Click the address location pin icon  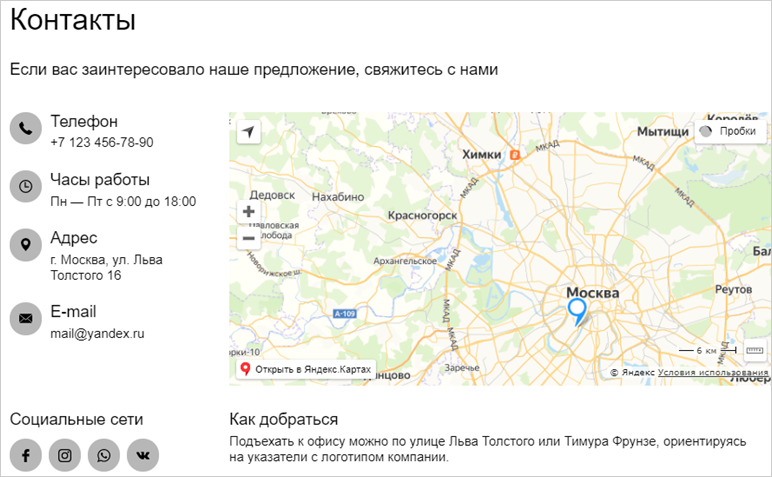26,245
